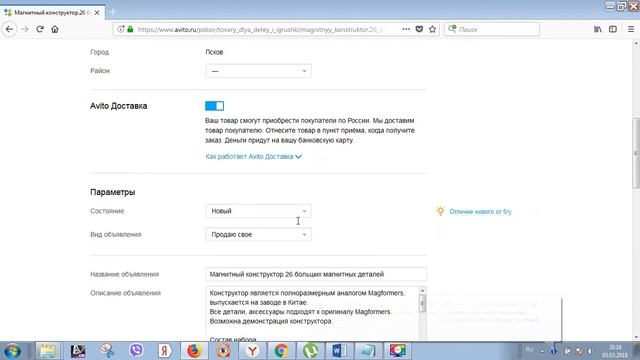Viewport: 640px width, 360px height.
Task: Click inside the Описание объявления text area
Action: click(x=312, y=313)
